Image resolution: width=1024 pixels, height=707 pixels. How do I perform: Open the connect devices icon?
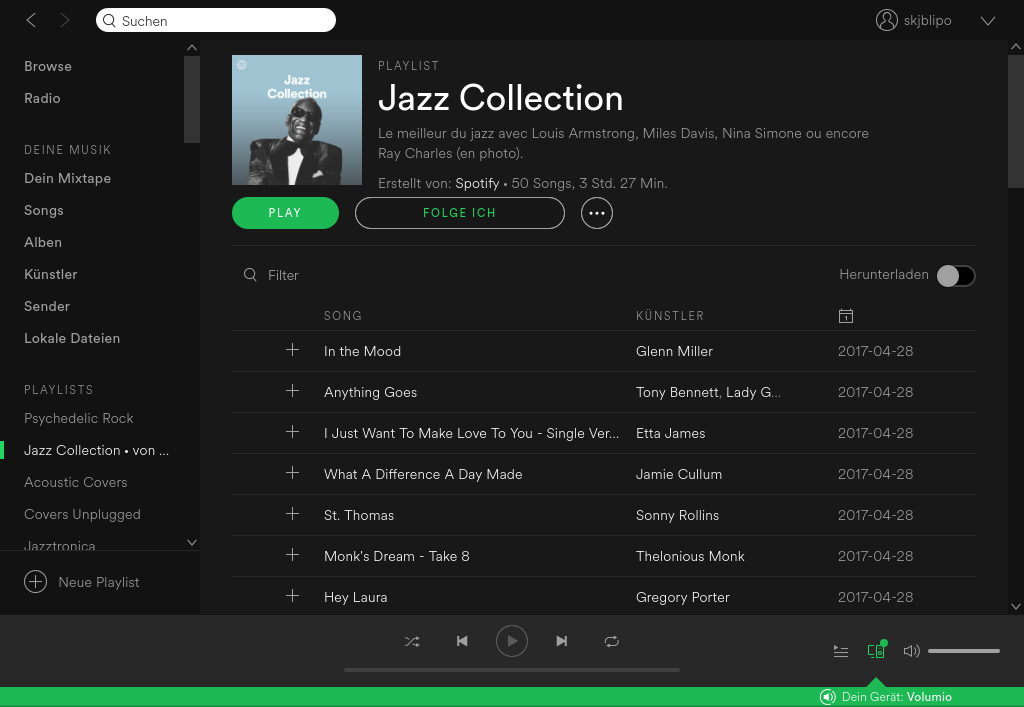[876, 651]
